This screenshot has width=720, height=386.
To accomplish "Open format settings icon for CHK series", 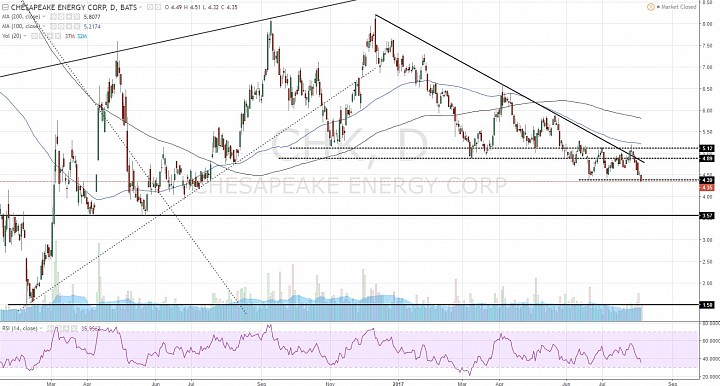I will point(158,7).
